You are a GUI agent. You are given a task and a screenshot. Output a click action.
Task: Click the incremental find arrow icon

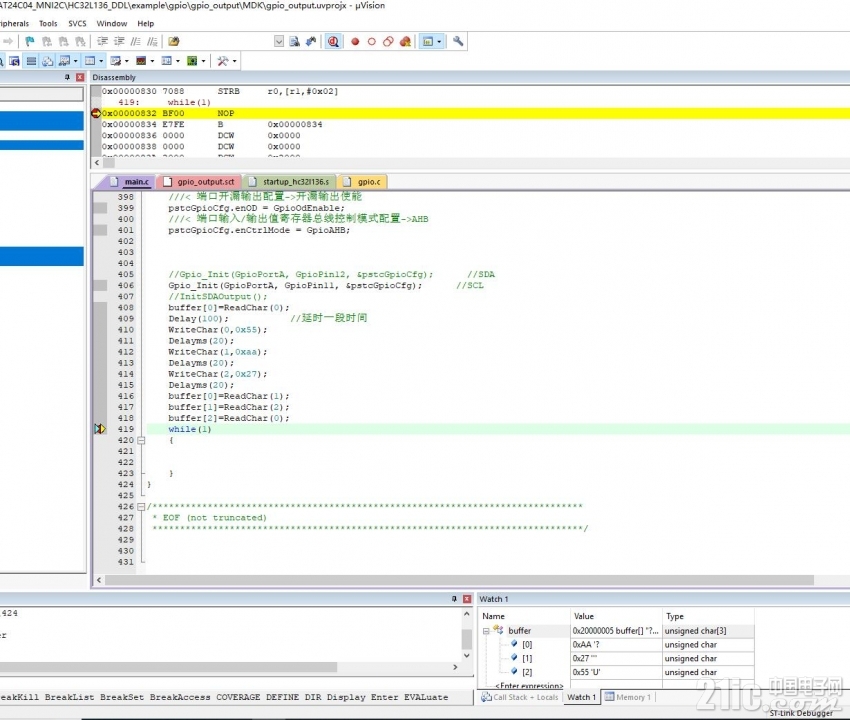pos(311,41)
